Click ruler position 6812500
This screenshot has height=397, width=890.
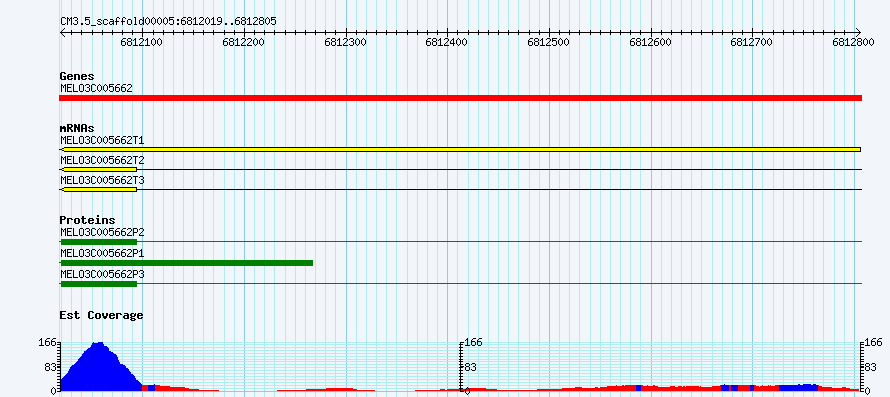pos(549,42)
